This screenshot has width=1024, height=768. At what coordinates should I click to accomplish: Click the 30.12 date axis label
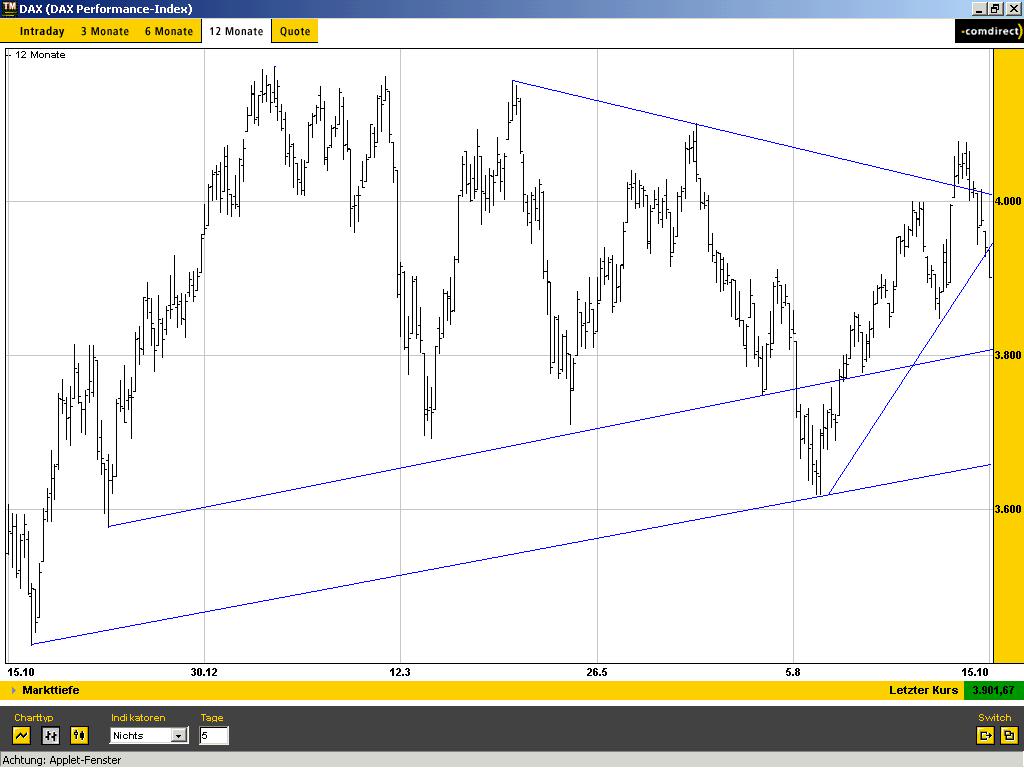(x=204, y=672)
